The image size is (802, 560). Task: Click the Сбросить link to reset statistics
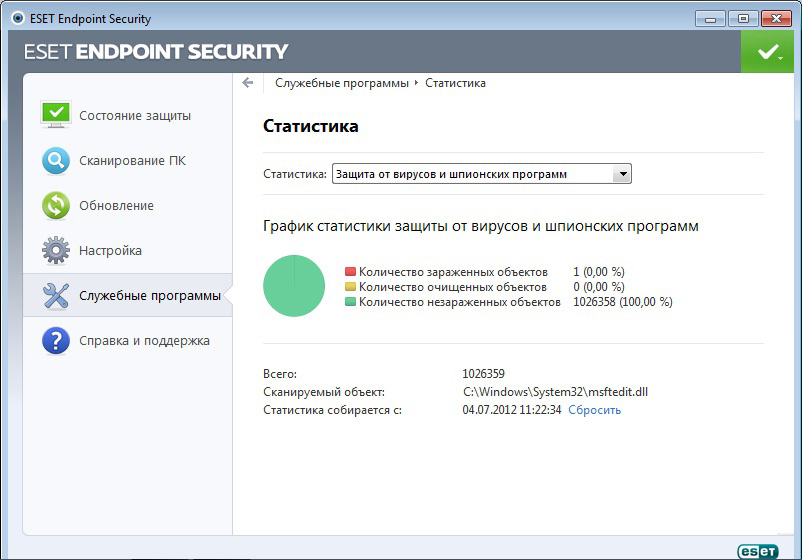coord(594,410)
